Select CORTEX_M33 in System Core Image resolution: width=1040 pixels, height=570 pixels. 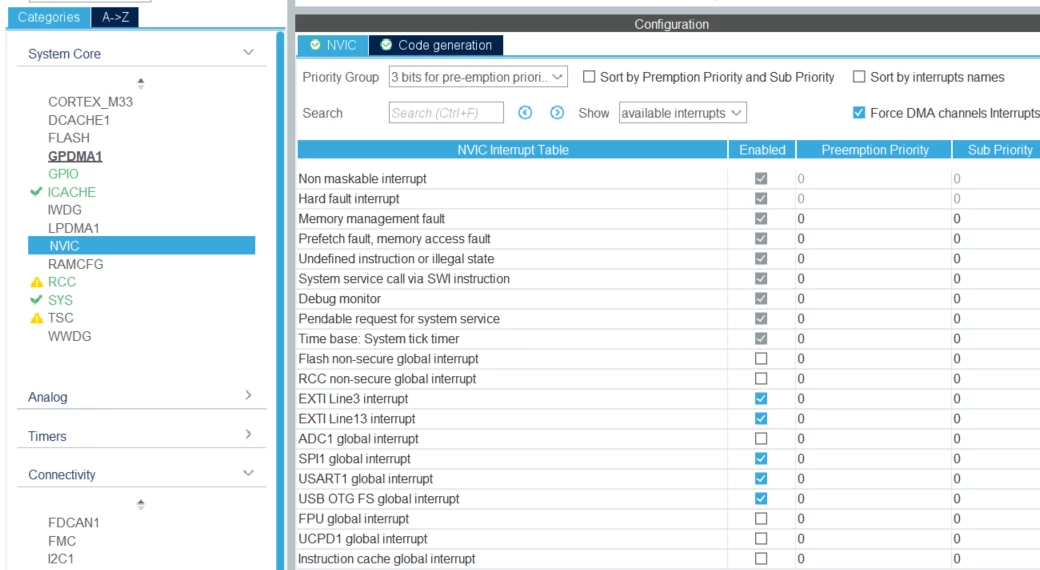(90, 102)
